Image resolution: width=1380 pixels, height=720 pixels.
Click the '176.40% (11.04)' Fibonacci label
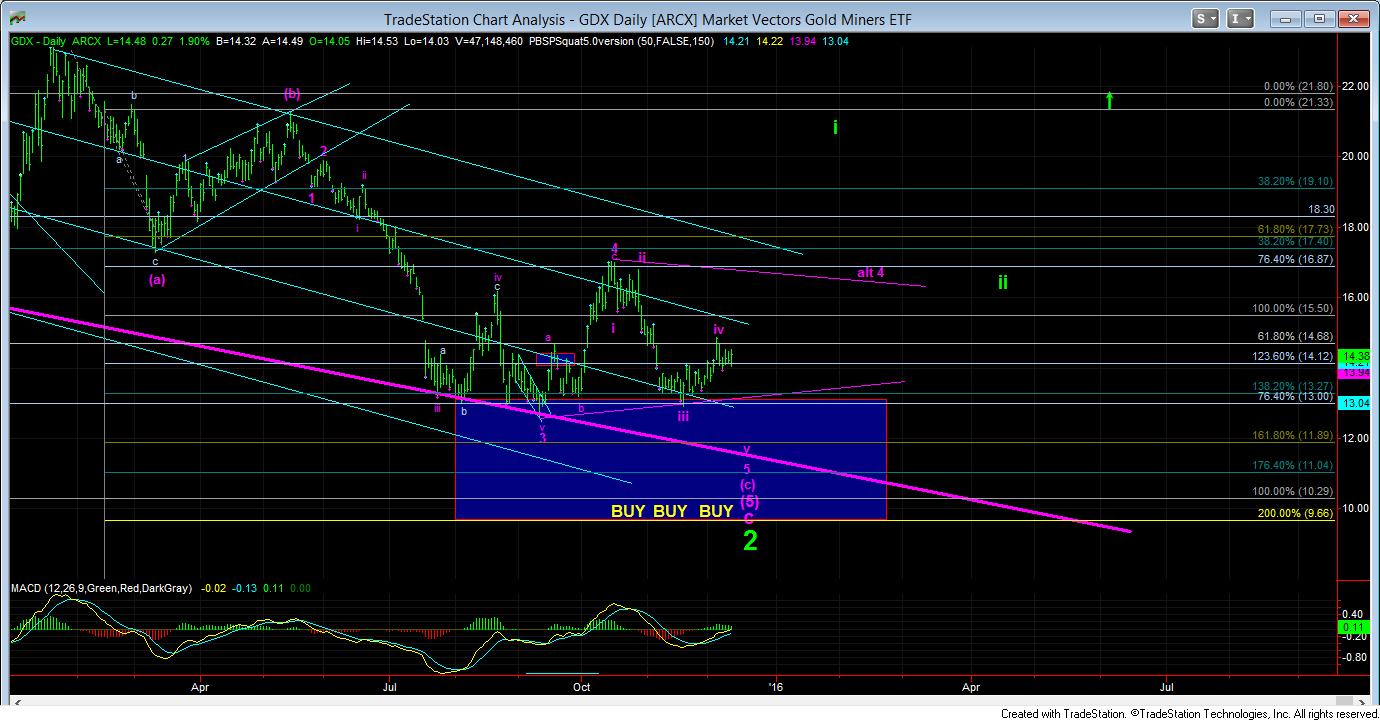pyautogui.click(x=1294, y=466)
